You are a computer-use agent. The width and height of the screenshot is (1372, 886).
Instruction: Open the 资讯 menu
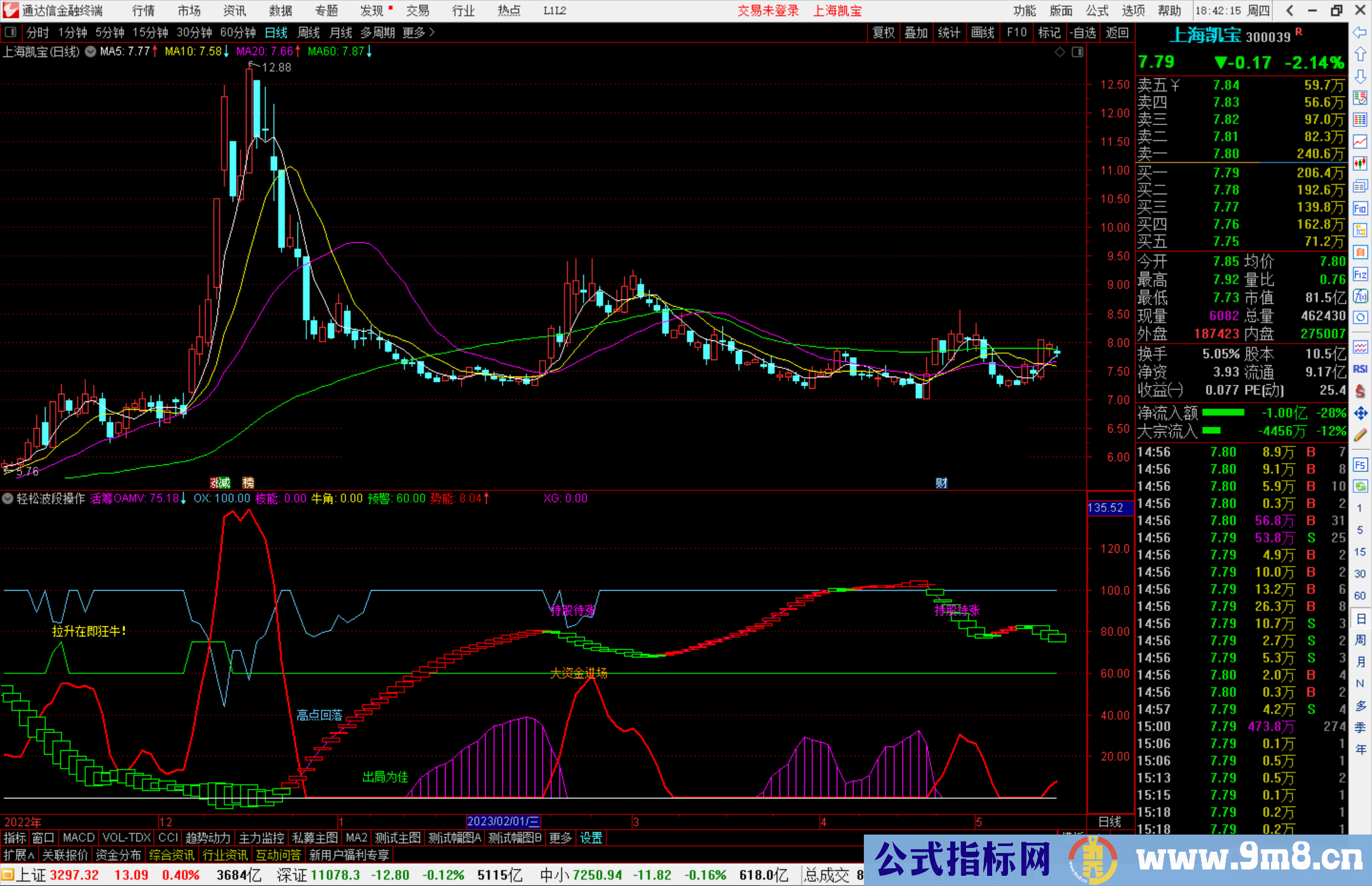(x=234, y=10)
